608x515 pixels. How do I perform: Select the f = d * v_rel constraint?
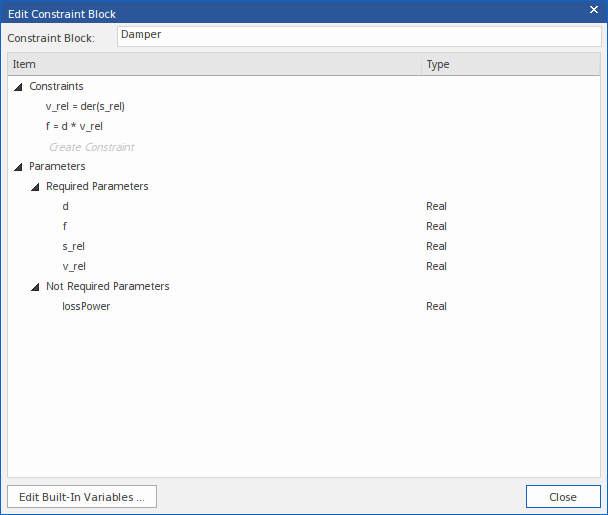pyautogui.click(x=74, y=126)
